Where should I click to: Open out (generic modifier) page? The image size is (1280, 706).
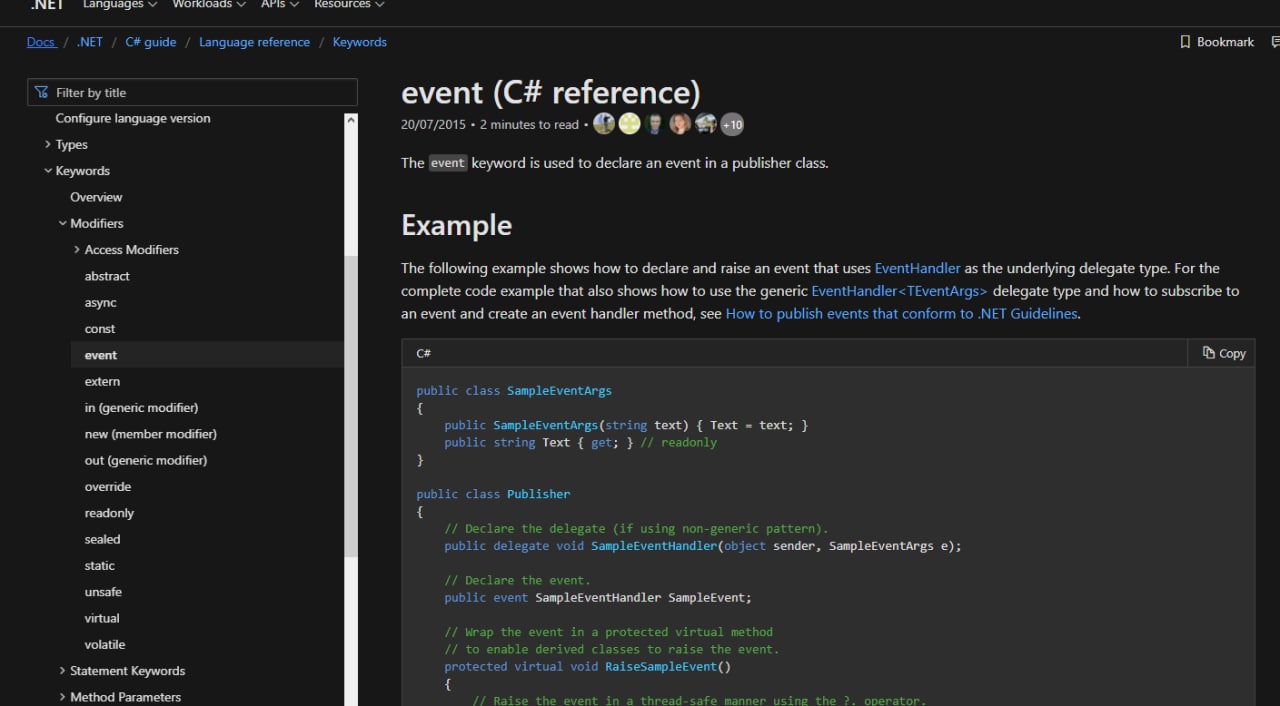(x=146, y=460)
